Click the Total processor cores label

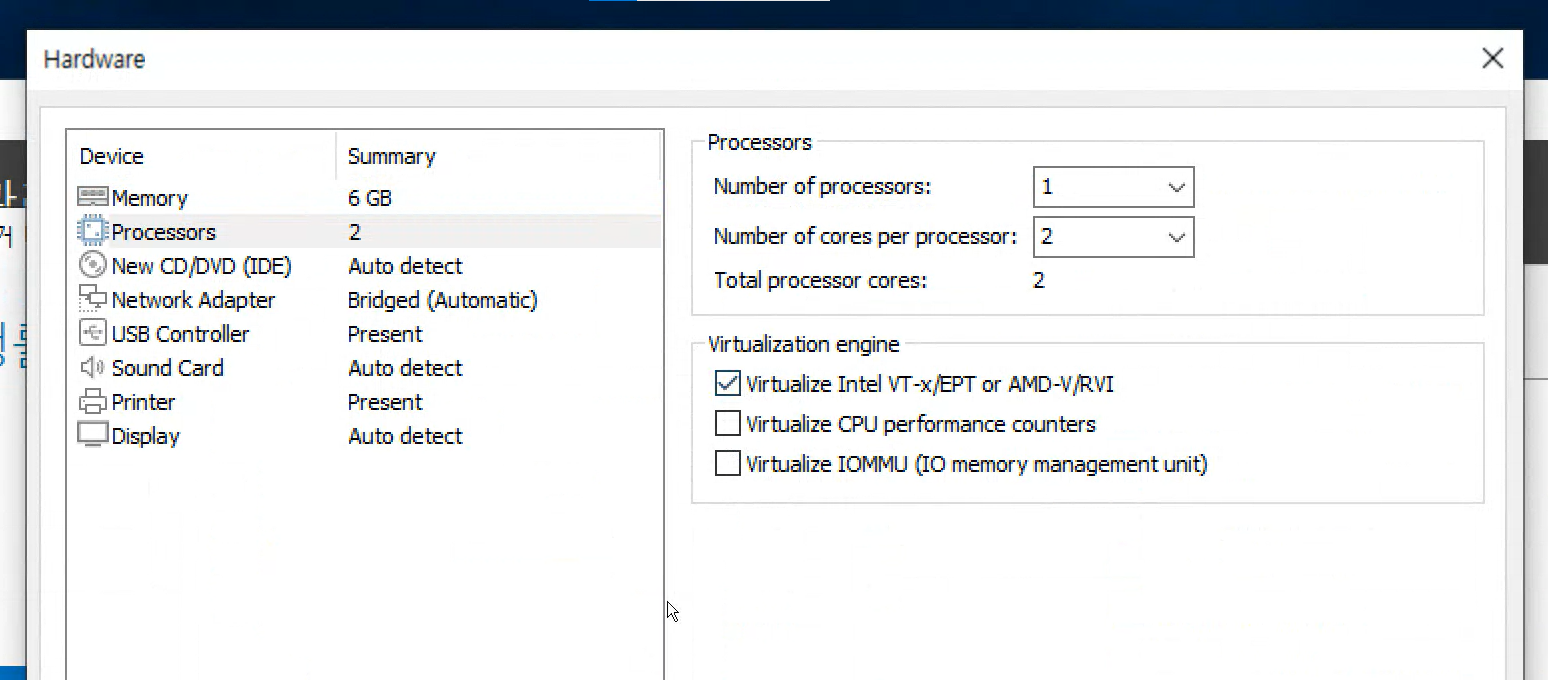pos(820,281)
